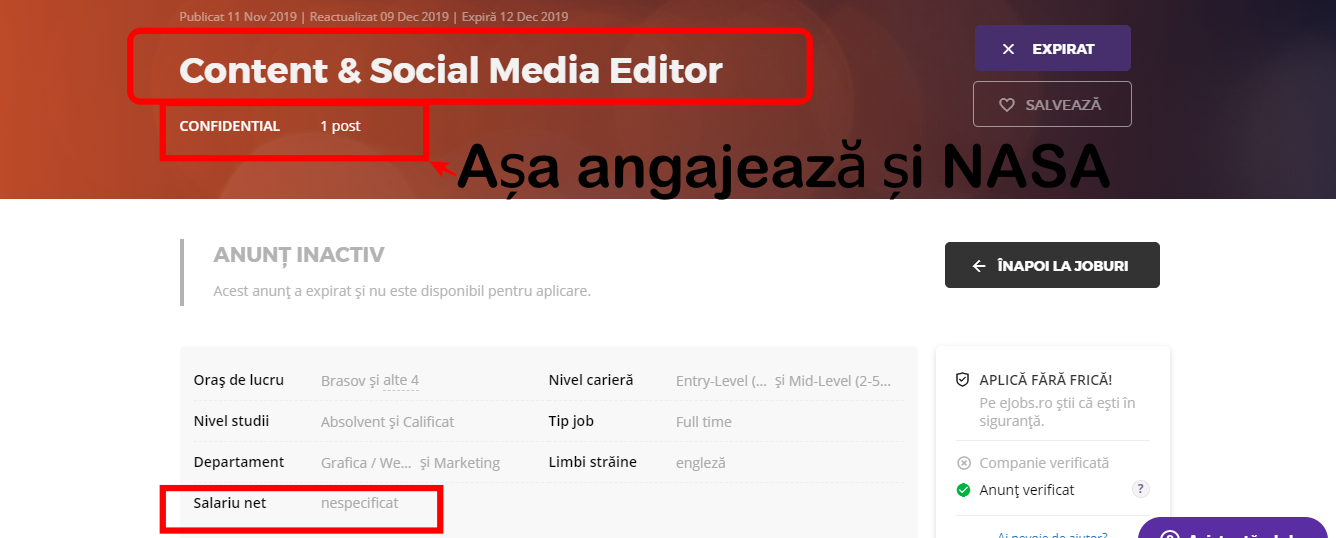Click the '1 post' text
This screenshot has height=538, width=1336.
pyautogui.click(x=340, y=126)
